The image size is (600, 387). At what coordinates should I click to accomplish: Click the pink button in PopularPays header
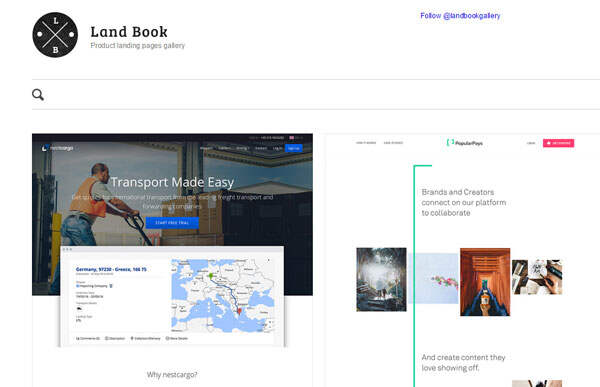tap(558, 143)
